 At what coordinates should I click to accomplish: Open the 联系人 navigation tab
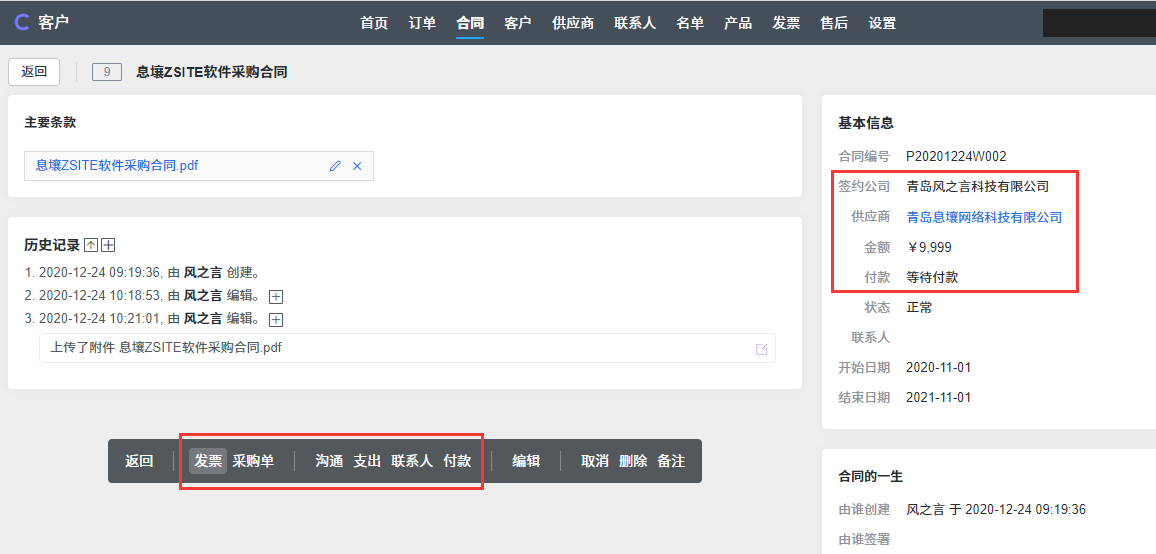(x=635, y=23)
